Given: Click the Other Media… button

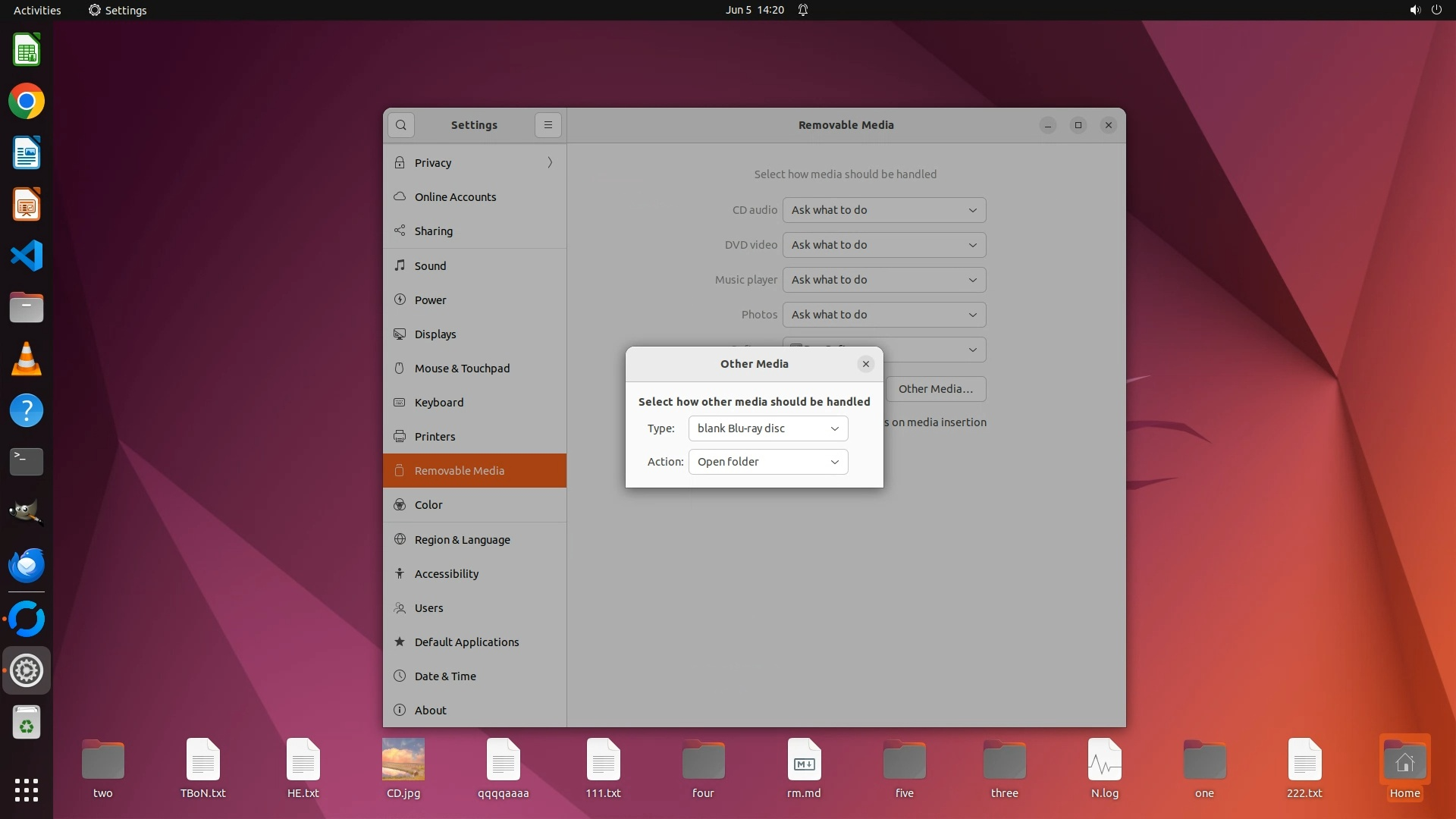Looking at the screenshot, I should [935, 389].
